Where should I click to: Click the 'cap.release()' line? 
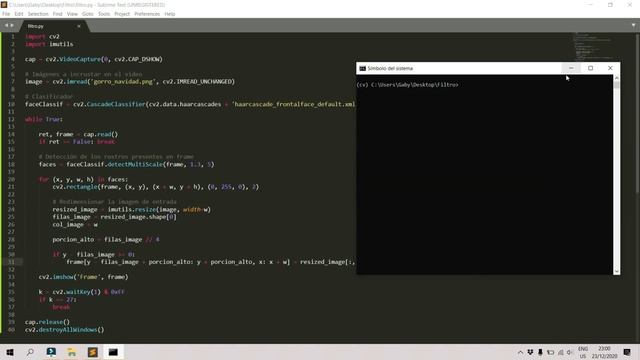(47, 322)
